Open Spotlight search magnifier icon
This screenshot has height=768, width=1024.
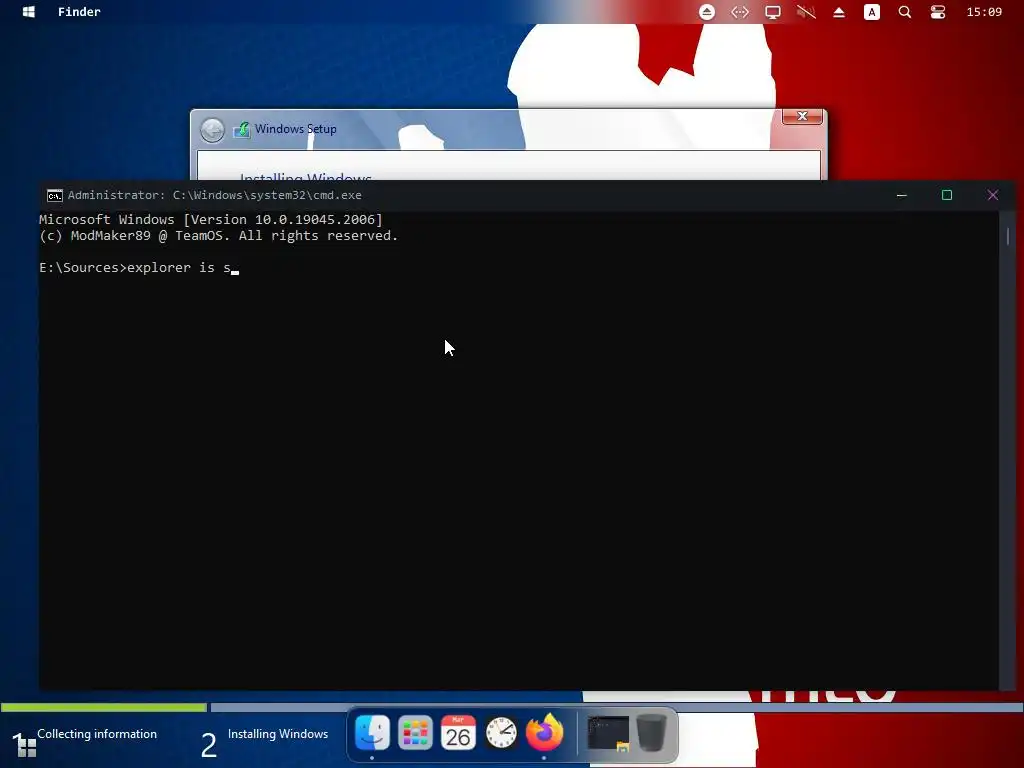tap(904, 12)
